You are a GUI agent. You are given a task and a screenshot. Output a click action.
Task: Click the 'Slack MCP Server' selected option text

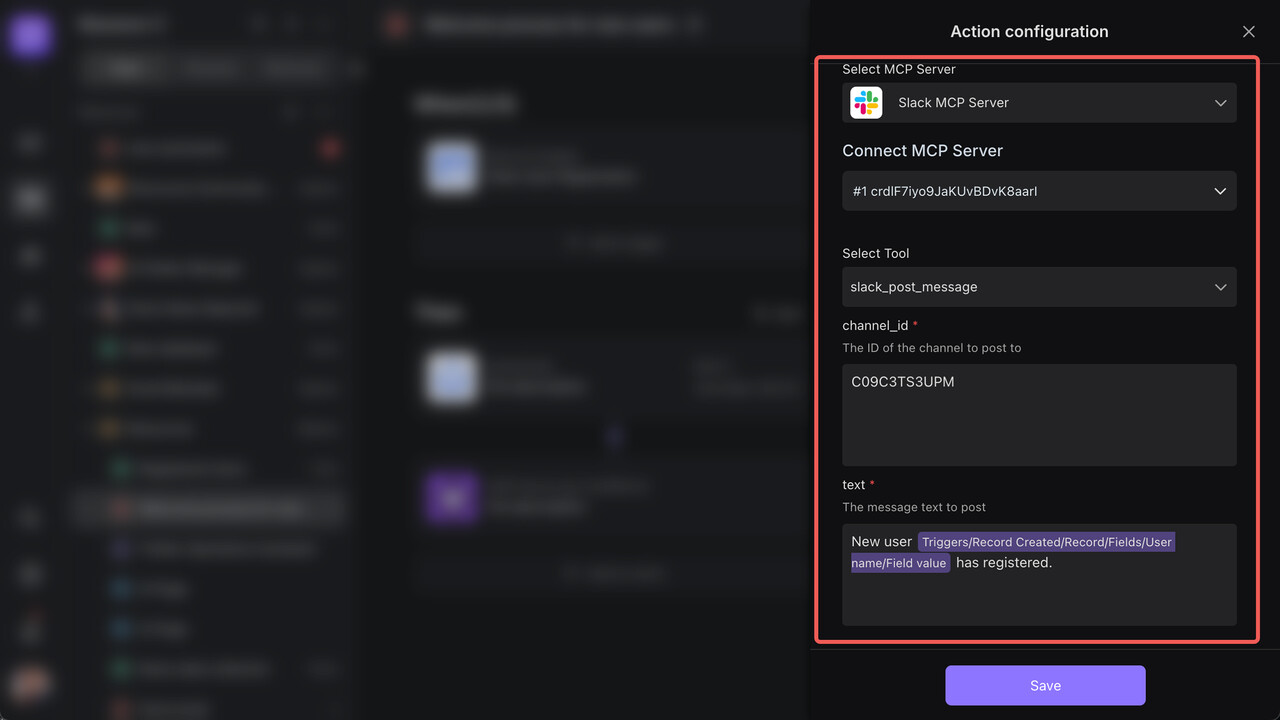click(953, 103)
